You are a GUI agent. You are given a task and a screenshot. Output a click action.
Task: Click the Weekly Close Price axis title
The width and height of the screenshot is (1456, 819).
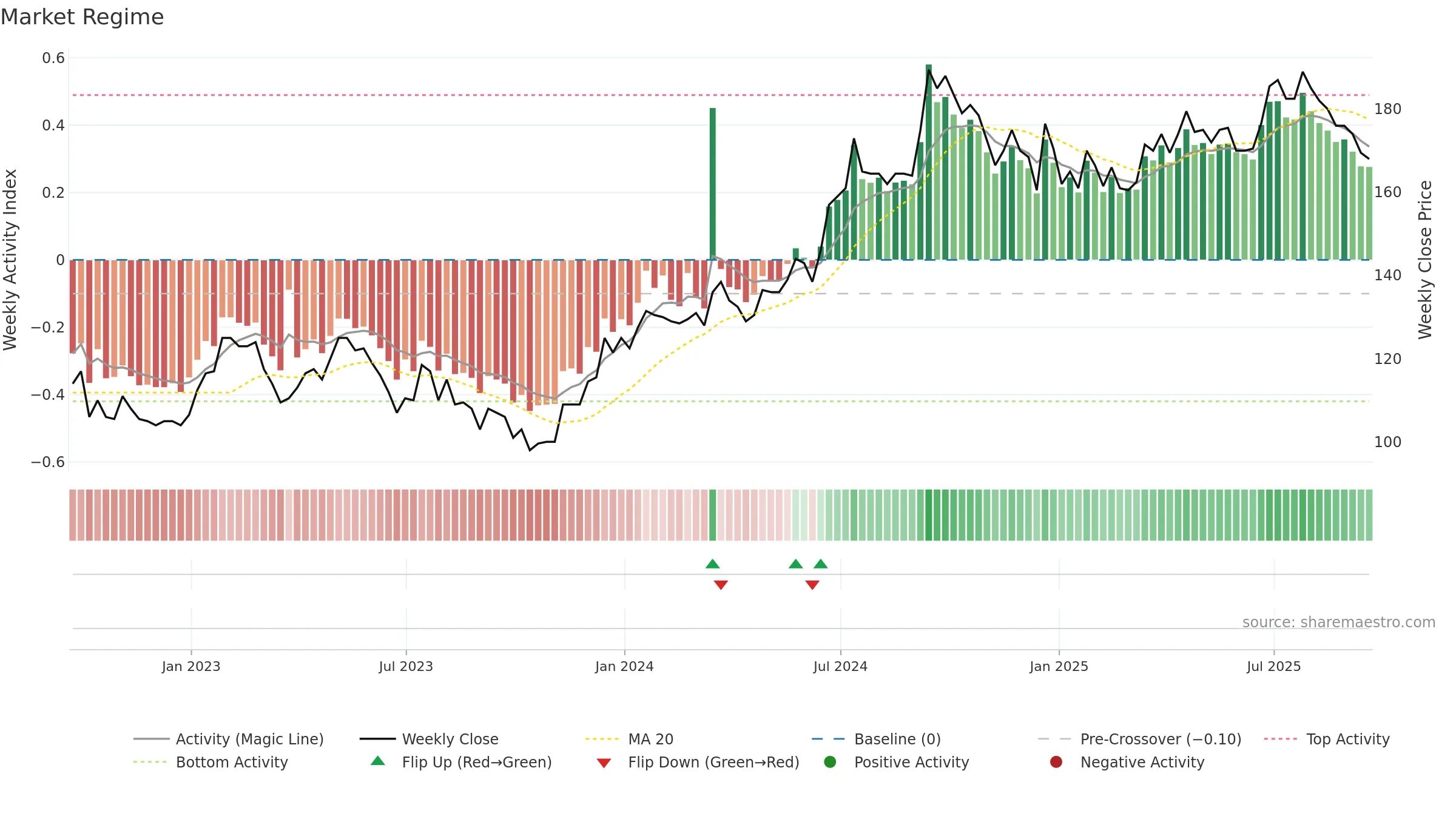click(1425, 260)
